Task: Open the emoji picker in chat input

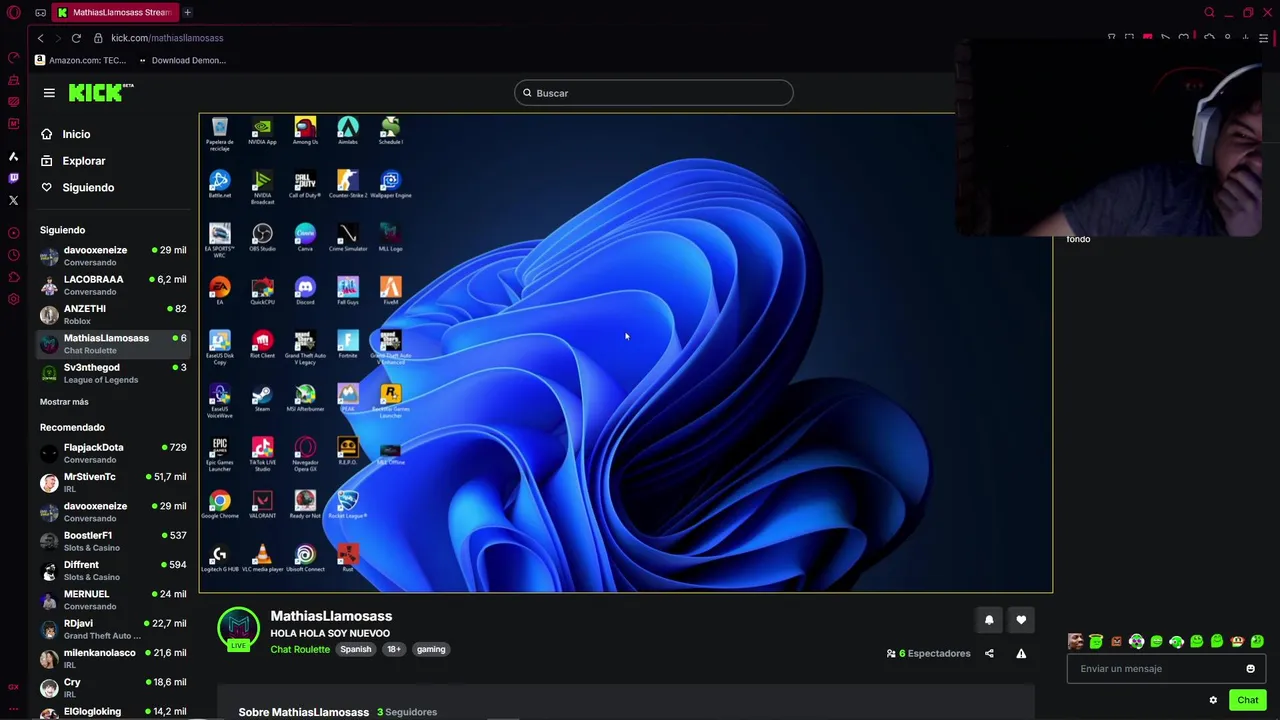Action: [x=1250, y=669]
